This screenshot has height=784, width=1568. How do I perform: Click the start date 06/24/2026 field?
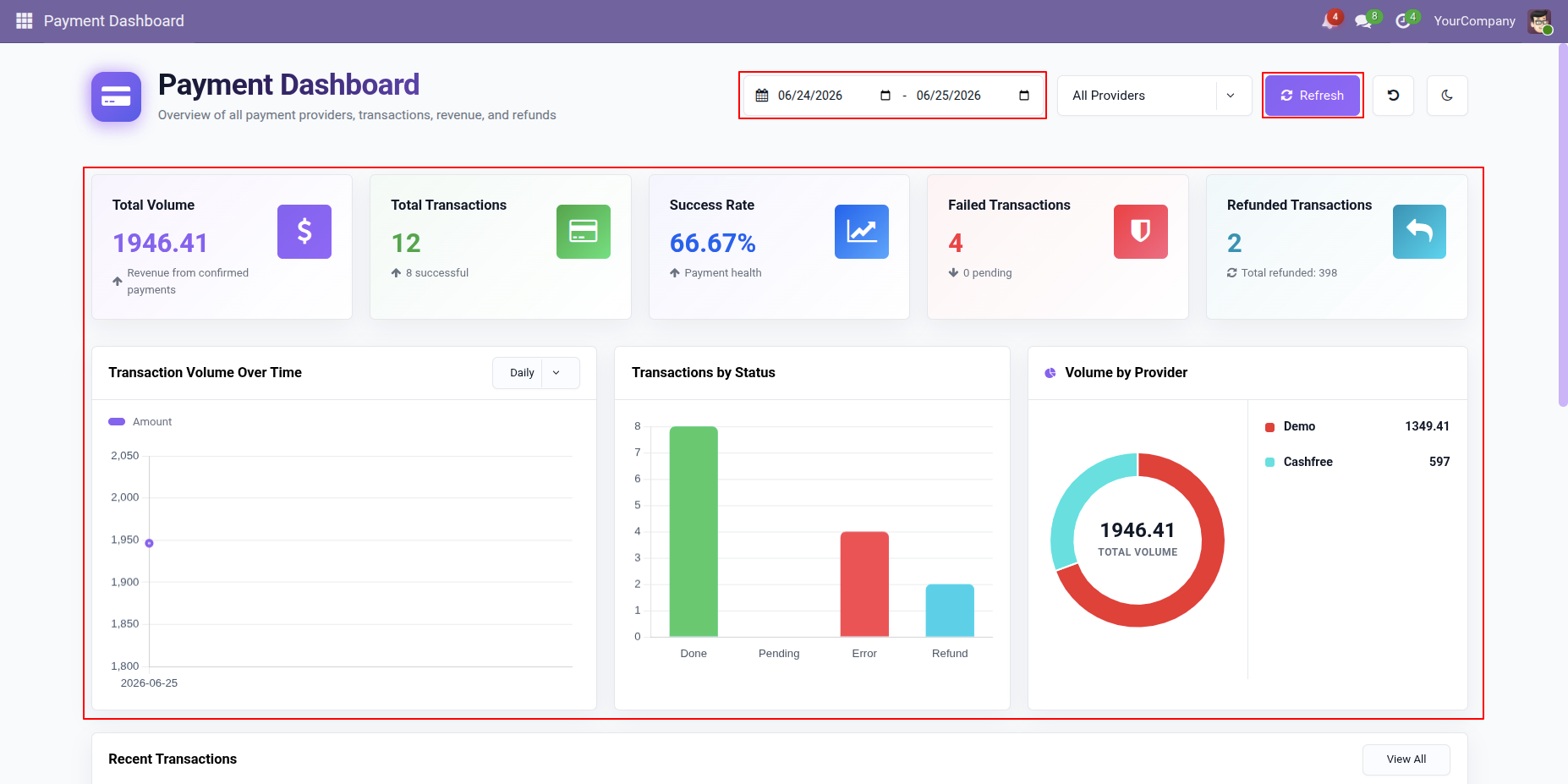pos(809,96)
